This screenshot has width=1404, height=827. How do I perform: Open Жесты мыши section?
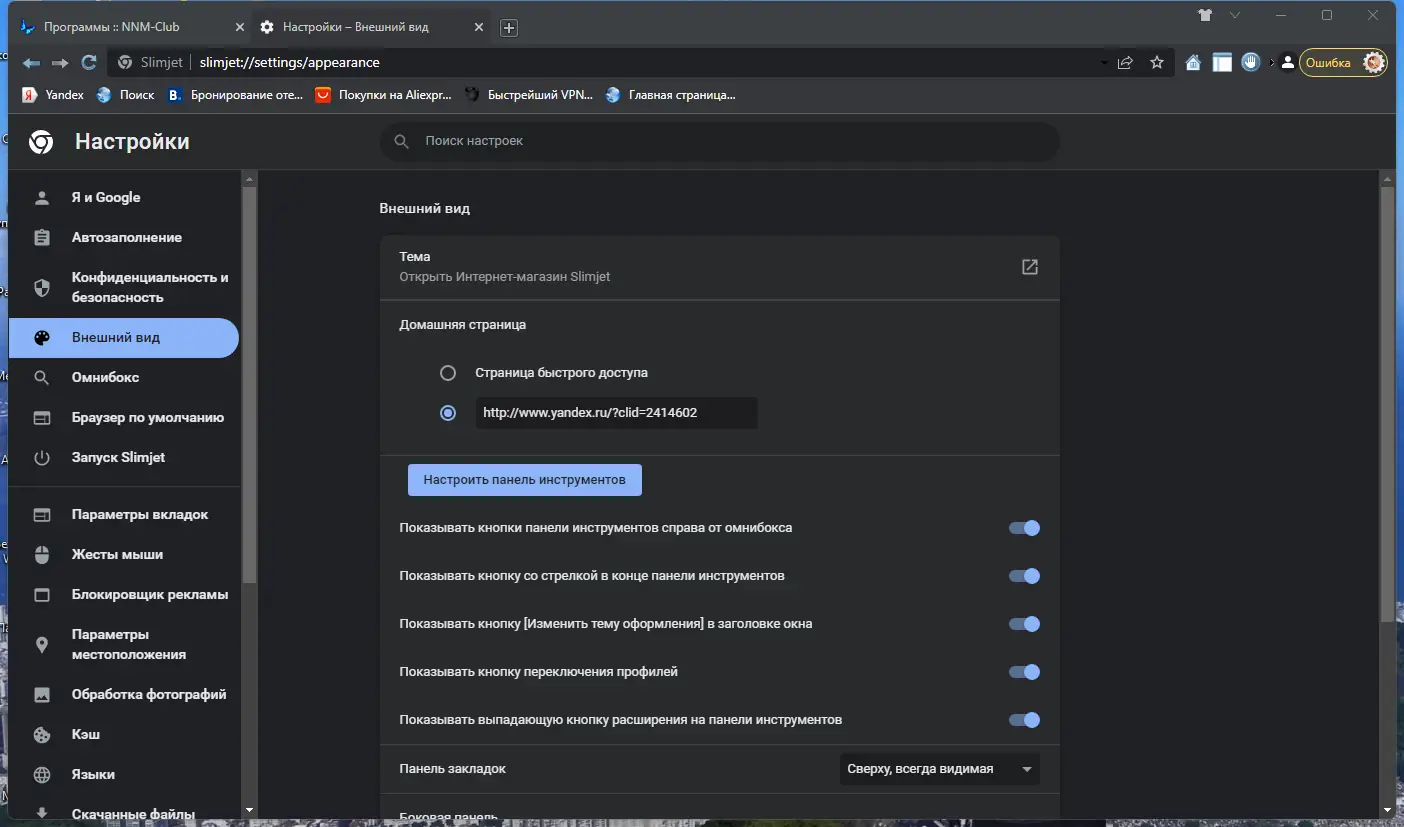pos(124,554)
